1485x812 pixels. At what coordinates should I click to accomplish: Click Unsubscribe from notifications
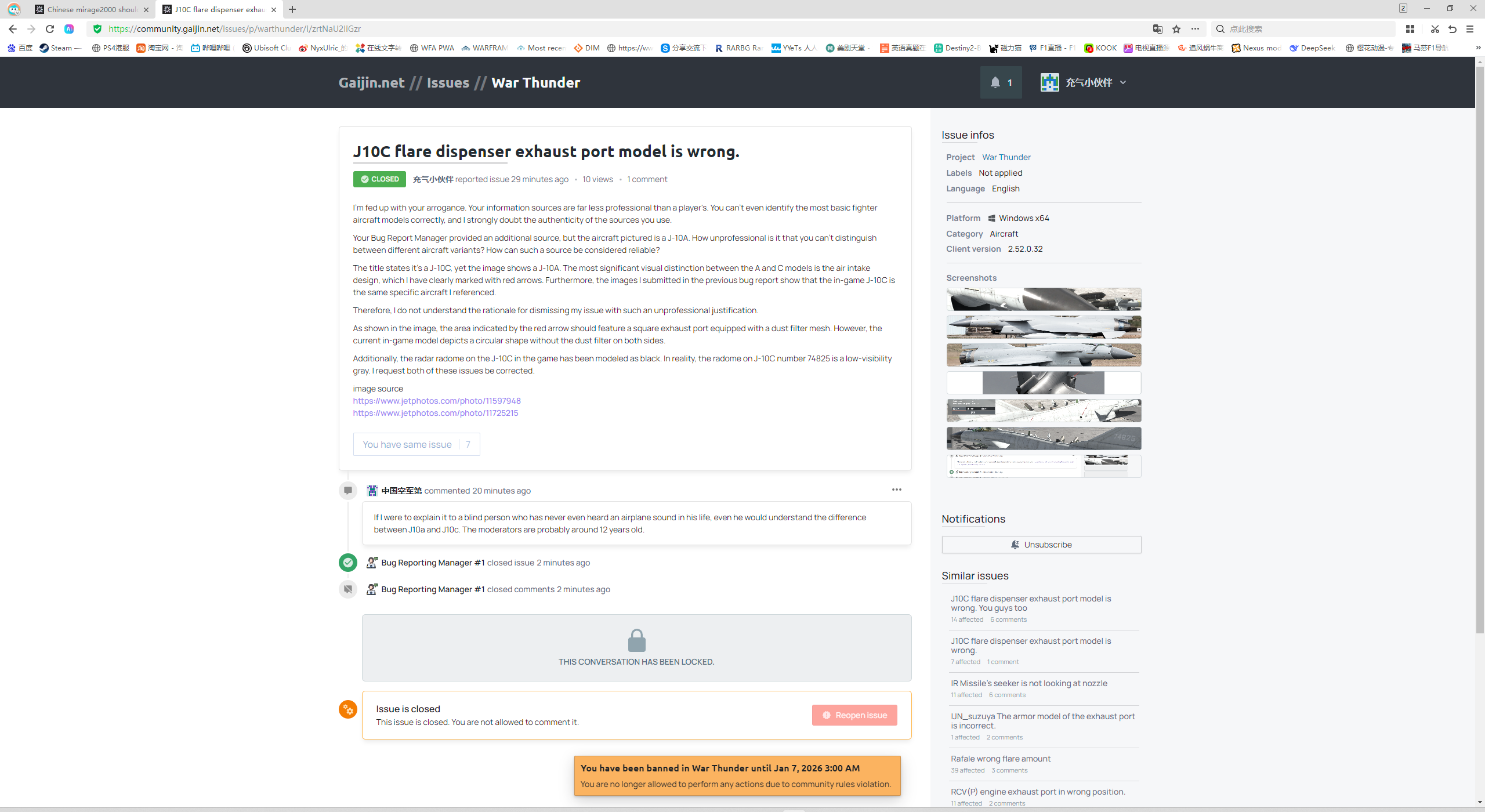point(1041,545)
